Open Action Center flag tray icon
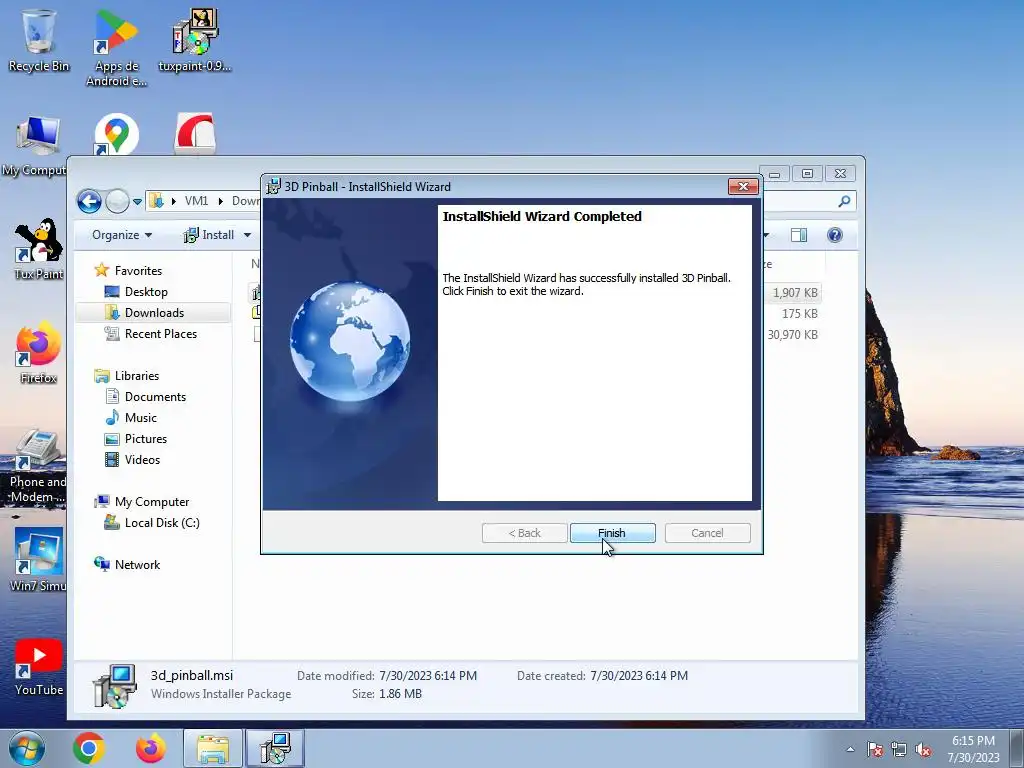1024x768 pixels. coord(875,749)
